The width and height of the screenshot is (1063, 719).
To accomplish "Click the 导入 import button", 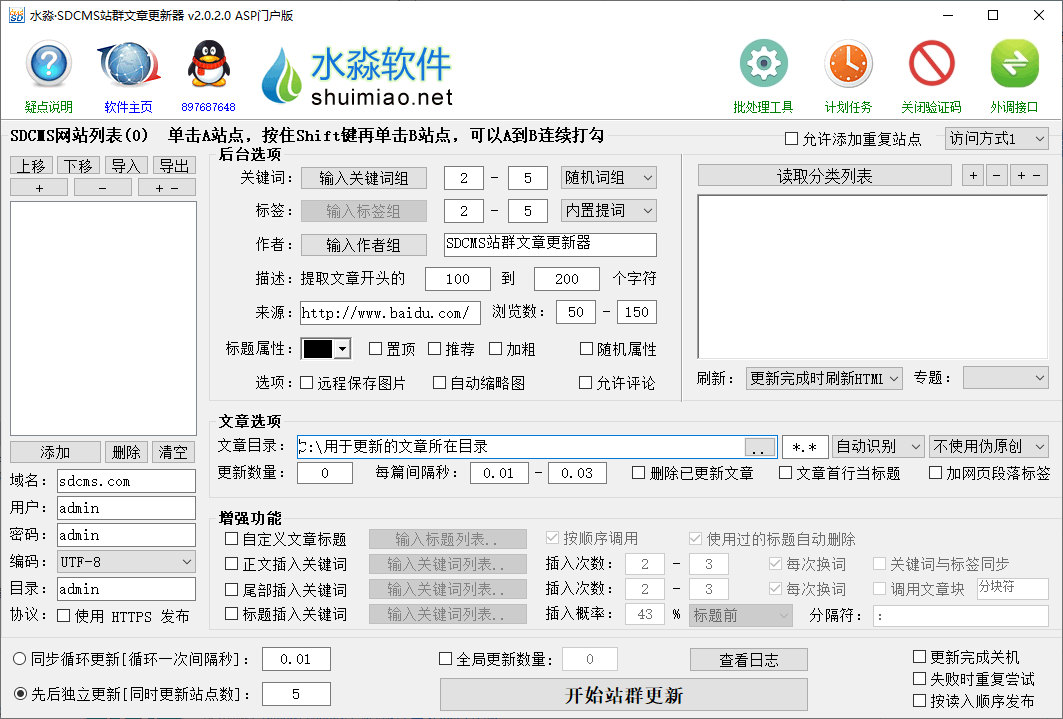I will (126, 165).
